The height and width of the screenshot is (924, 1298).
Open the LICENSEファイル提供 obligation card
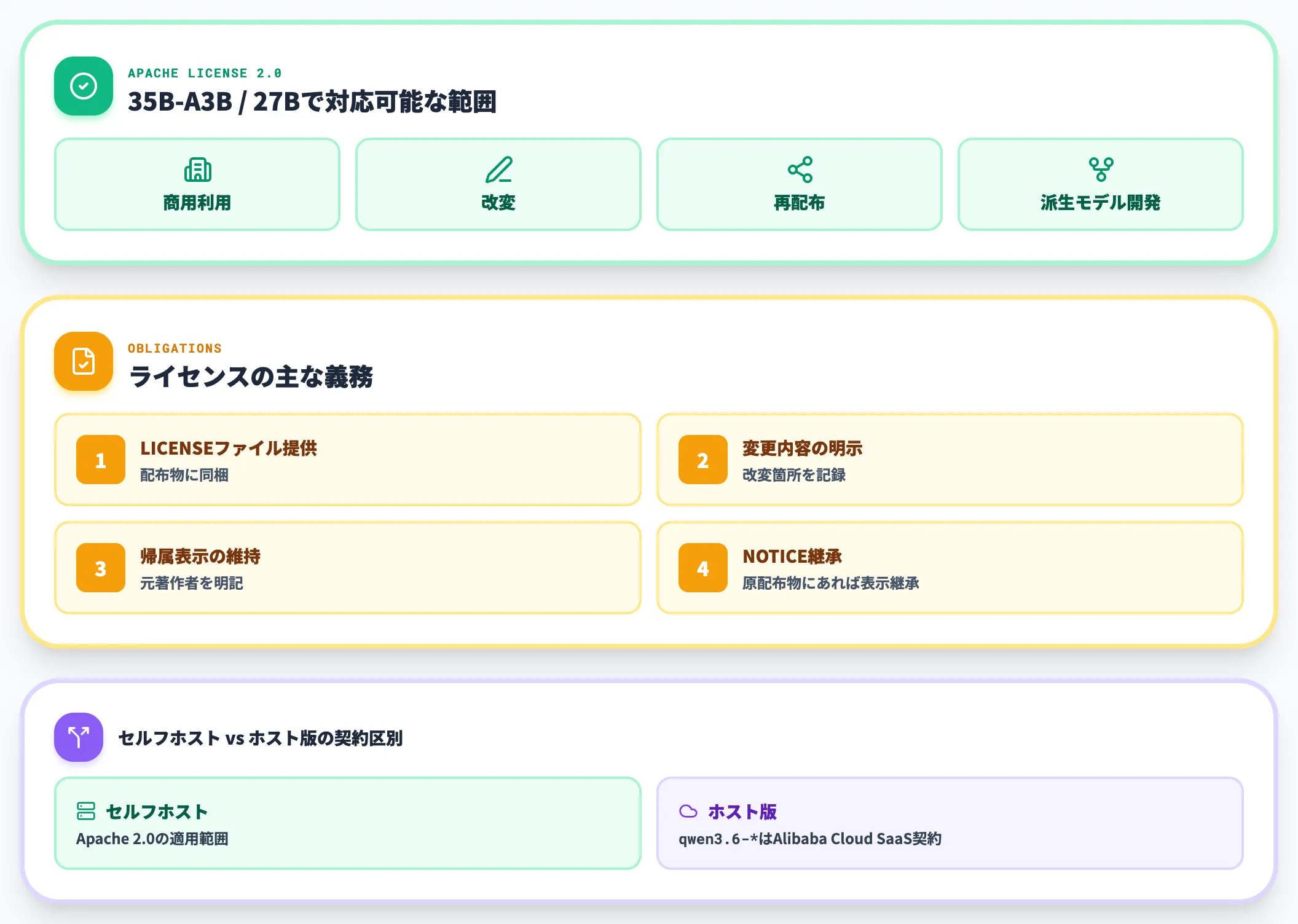click(348, 460)
